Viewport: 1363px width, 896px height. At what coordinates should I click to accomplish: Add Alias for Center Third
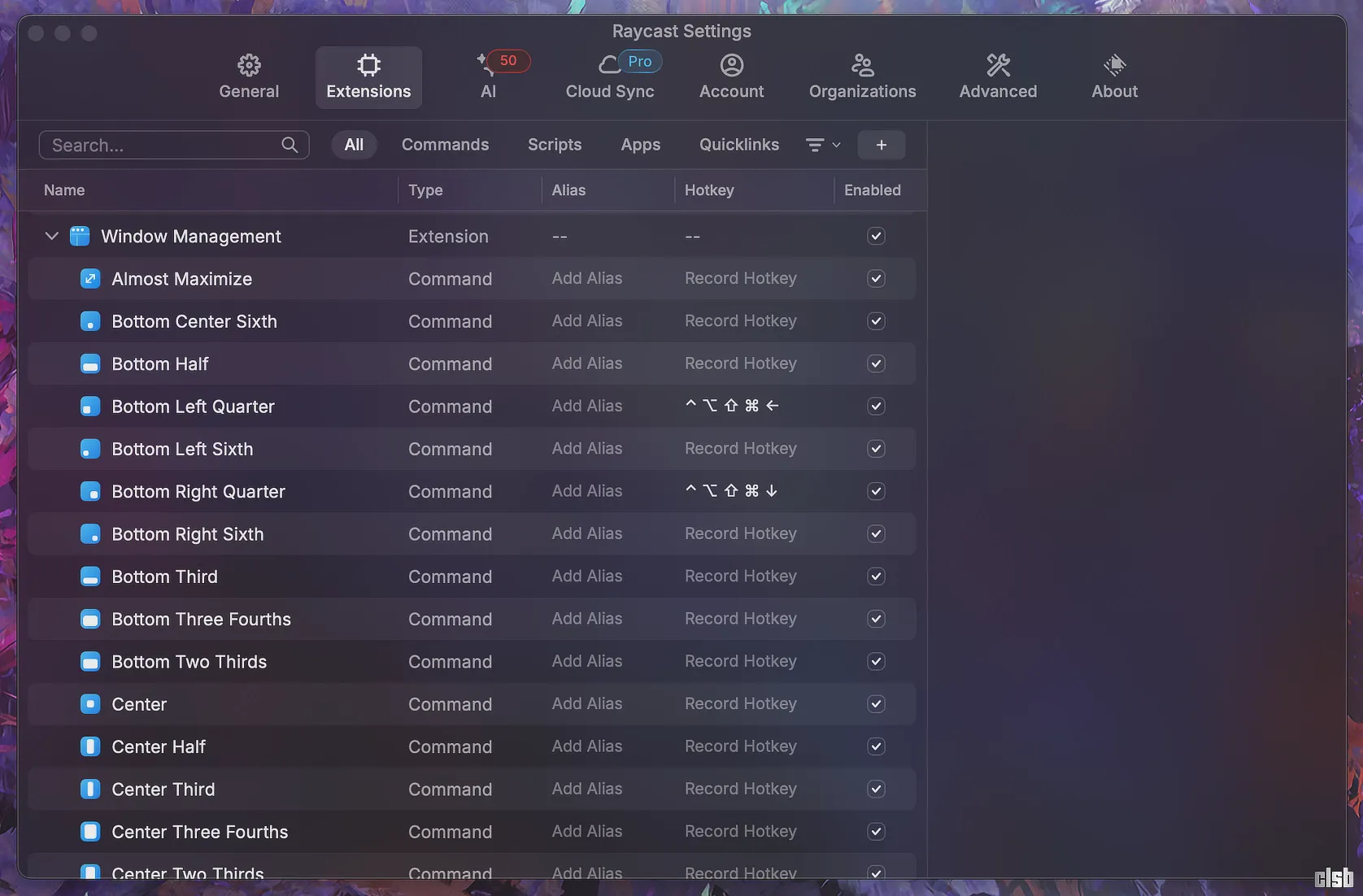pyautogui.click(x=587, y=789)
